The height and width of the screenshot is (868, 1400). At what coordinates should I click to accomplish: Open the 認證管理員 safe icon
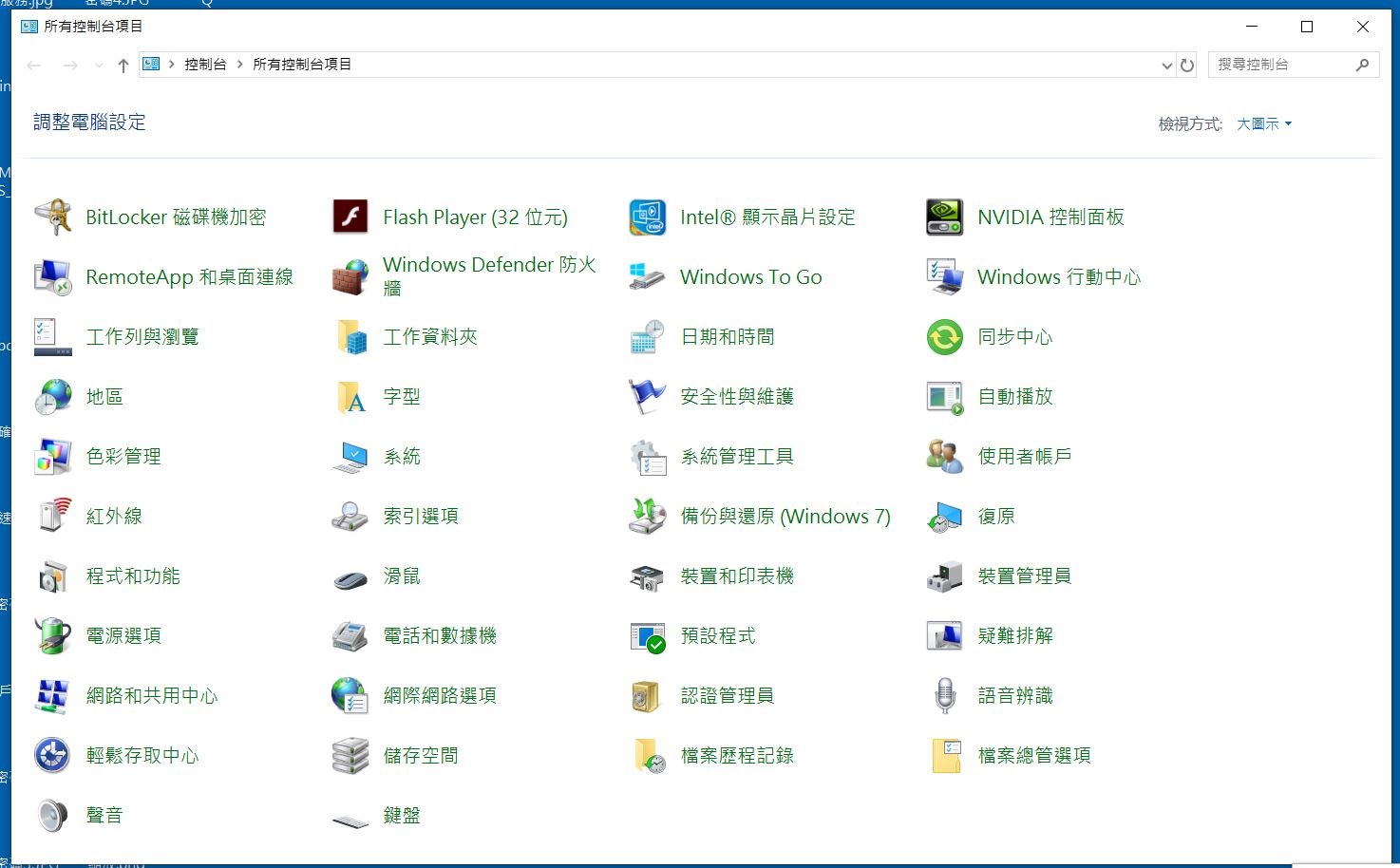click(647, 695)
